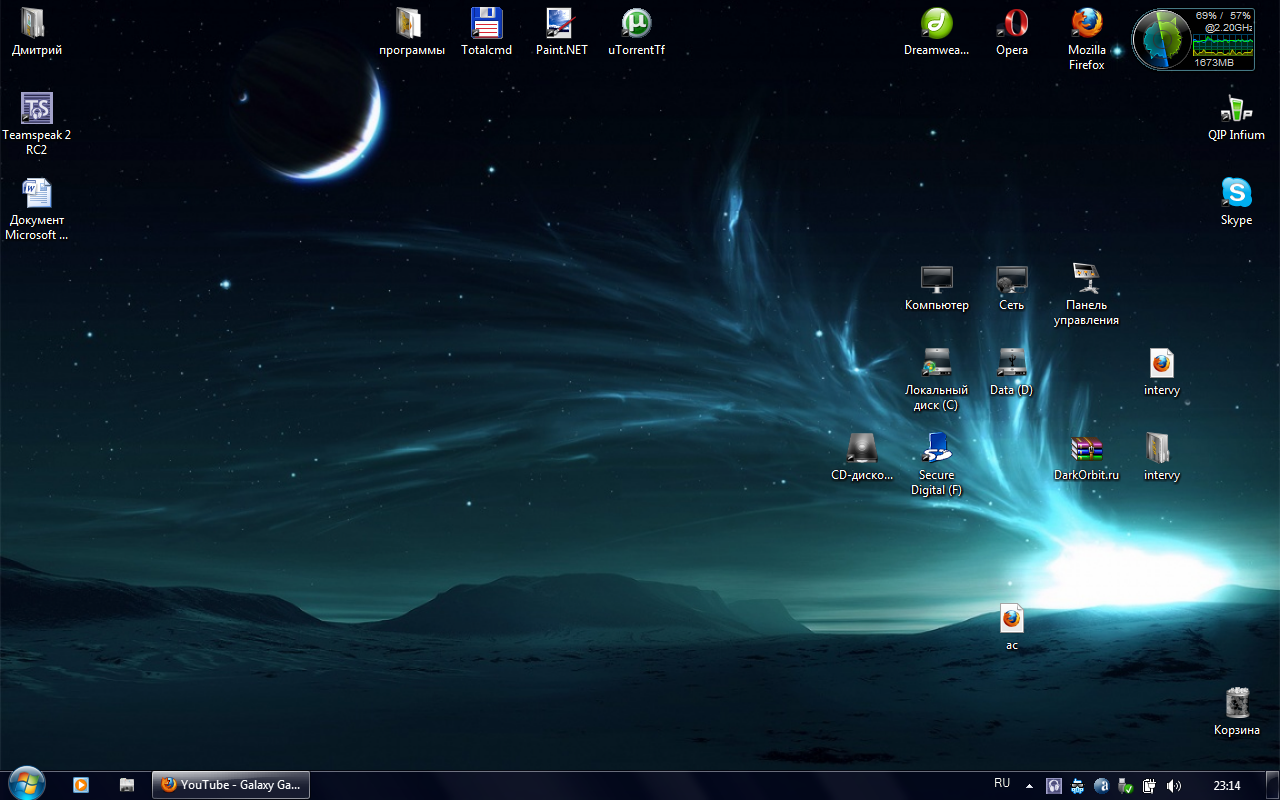Open the RU language switcher
Image resolution: width=1280 pixels, height=800 pixels.
pos(1002,784)
